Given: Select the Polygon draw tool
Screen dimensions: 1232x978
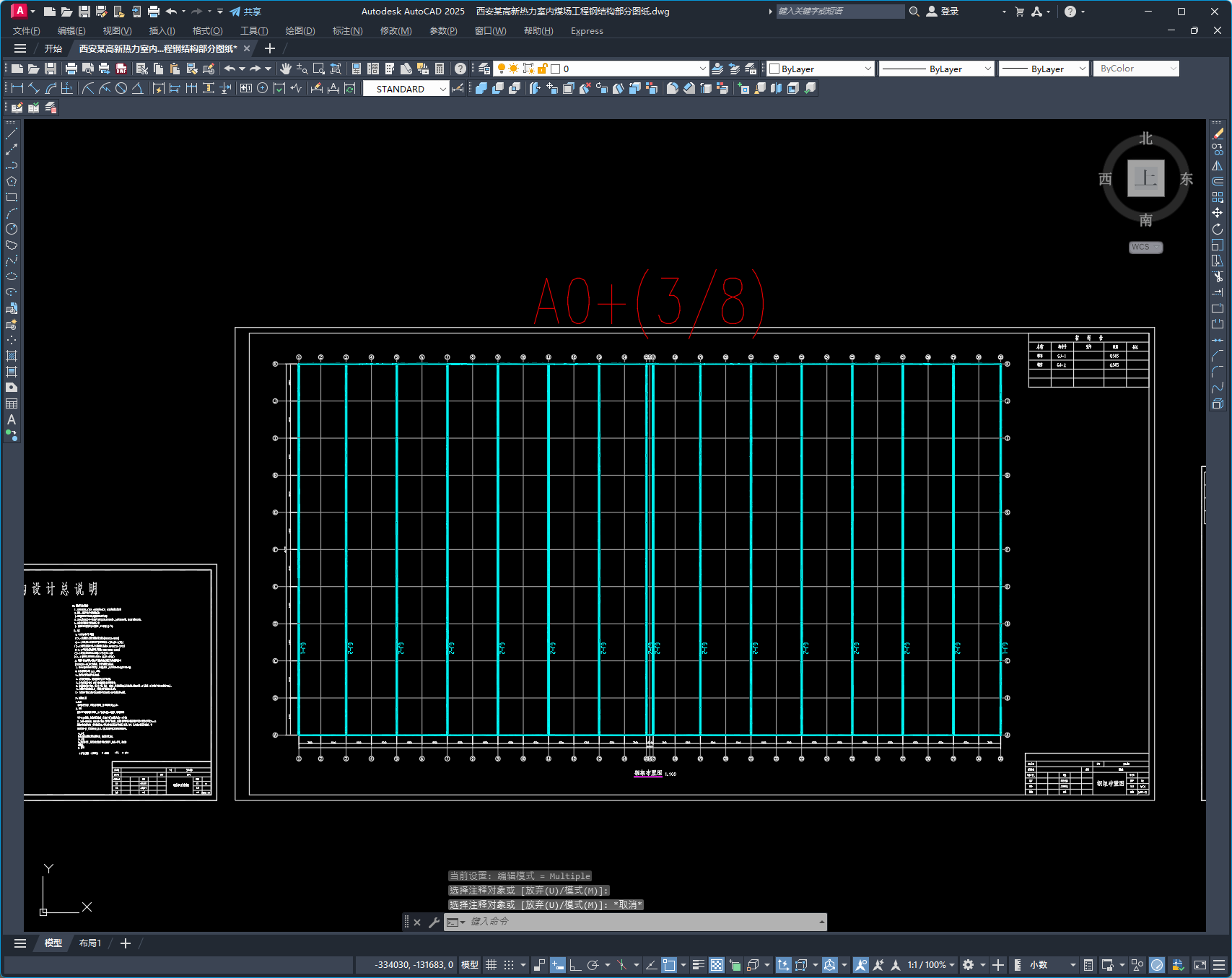Looking at the screenshot, I should [12, 181].
